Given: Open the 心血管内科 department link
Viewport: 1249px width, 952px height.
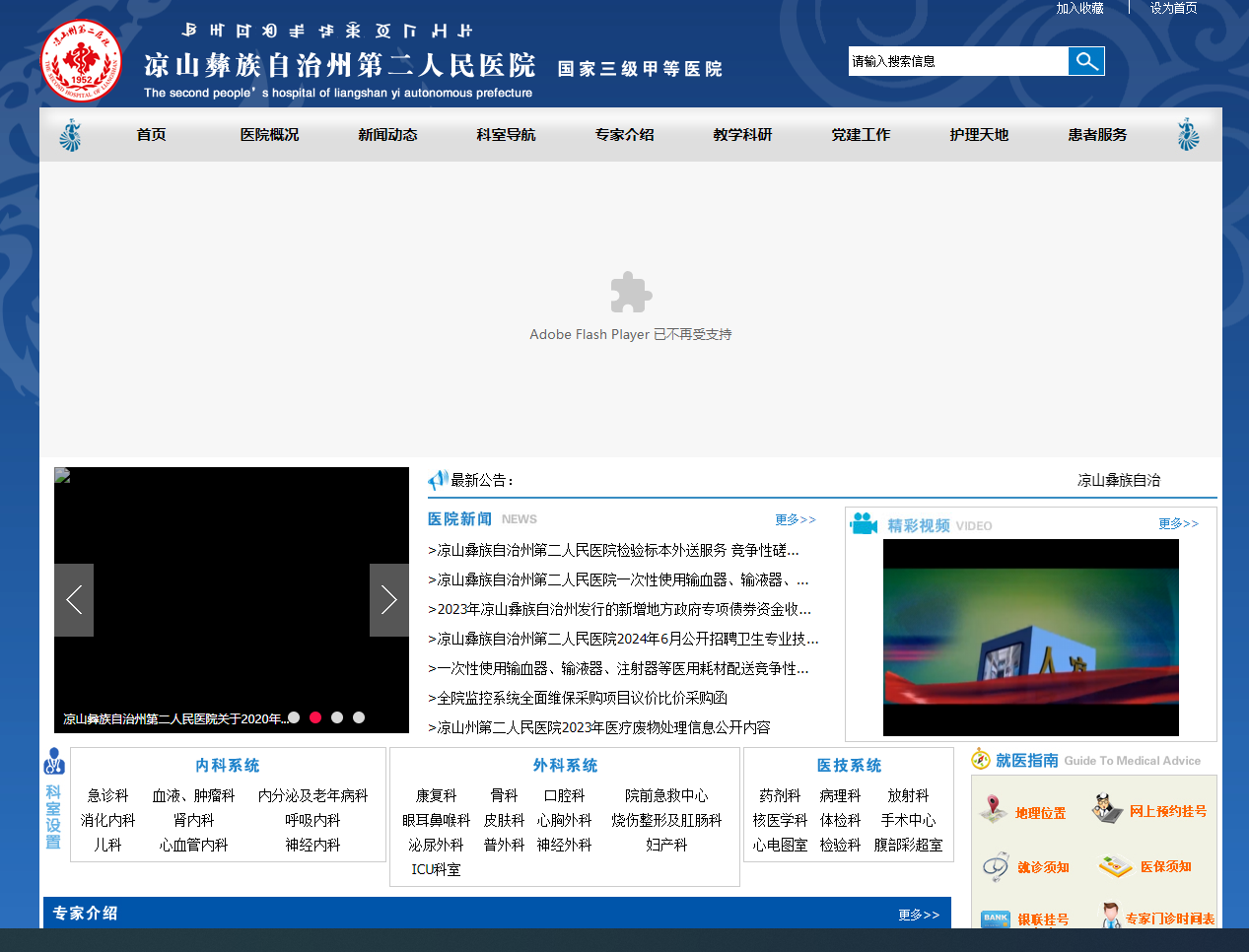Looking at the screenshot, I should coord(193,845).
